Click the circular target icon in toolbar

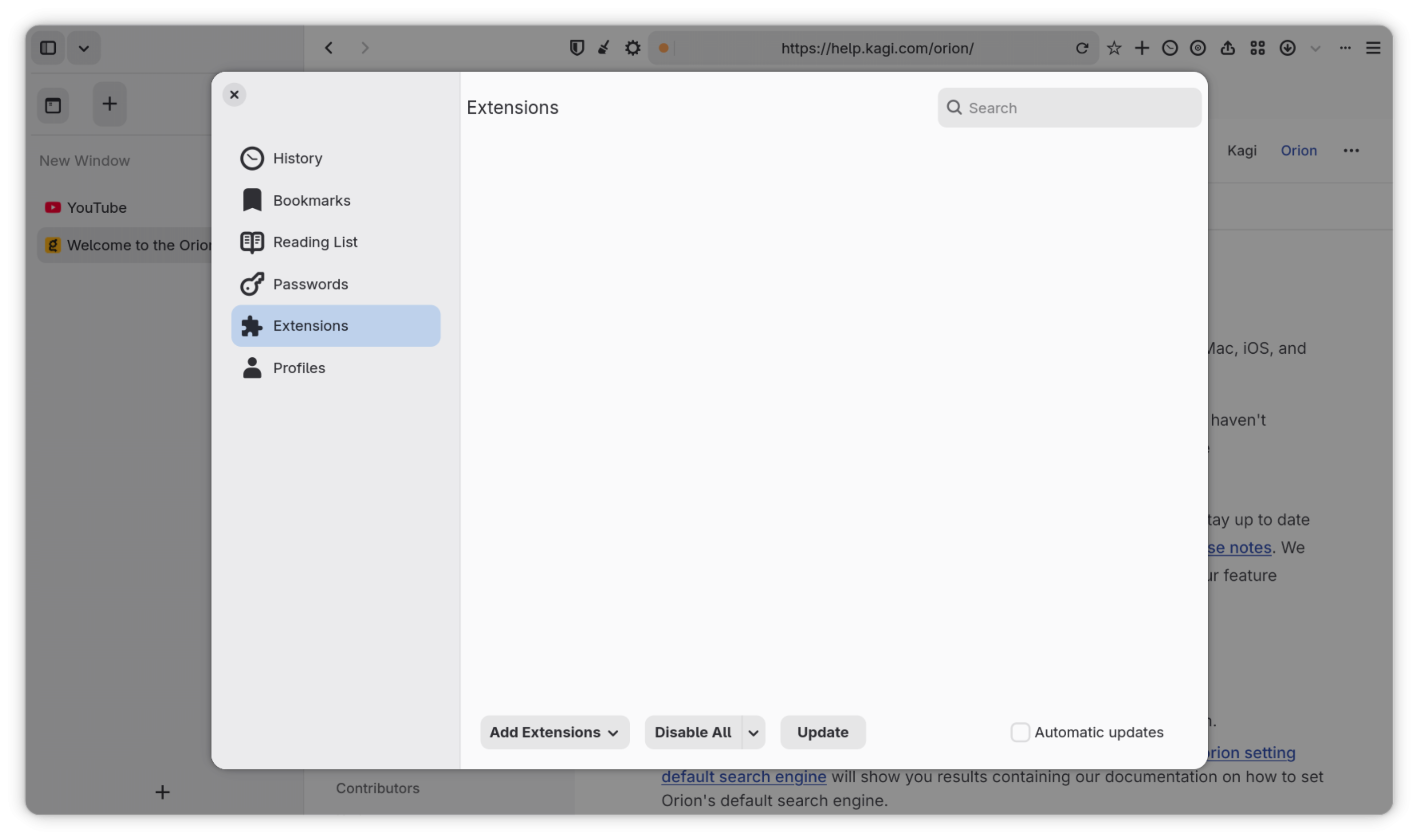[x=1198, y=48]
